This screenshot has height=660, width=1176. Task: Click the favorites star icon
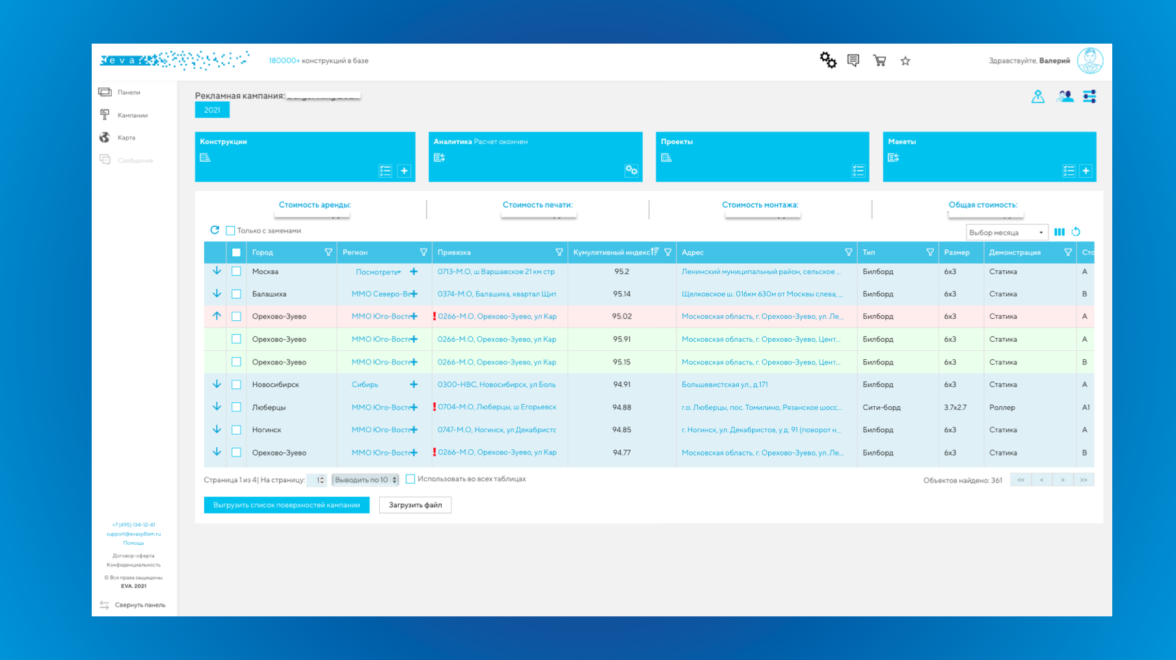click(905, 61)
